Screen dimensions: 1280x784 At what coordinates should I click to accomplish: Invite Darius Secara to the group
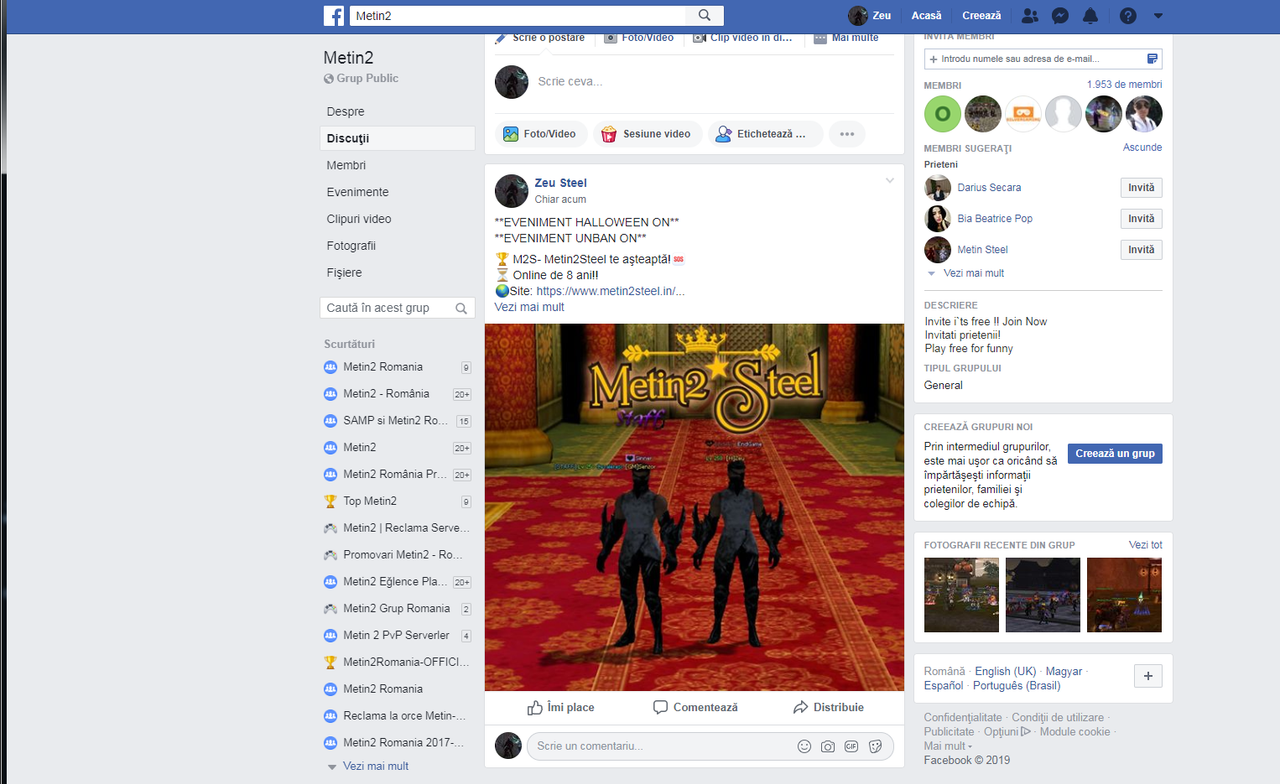(x=1141, y=187)
